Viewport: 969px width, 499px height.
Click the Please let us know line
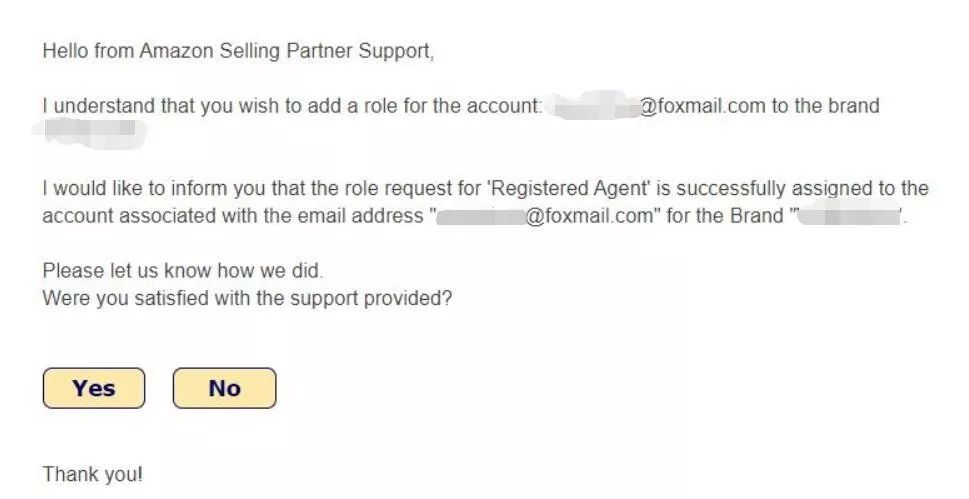tap(183, 270)
